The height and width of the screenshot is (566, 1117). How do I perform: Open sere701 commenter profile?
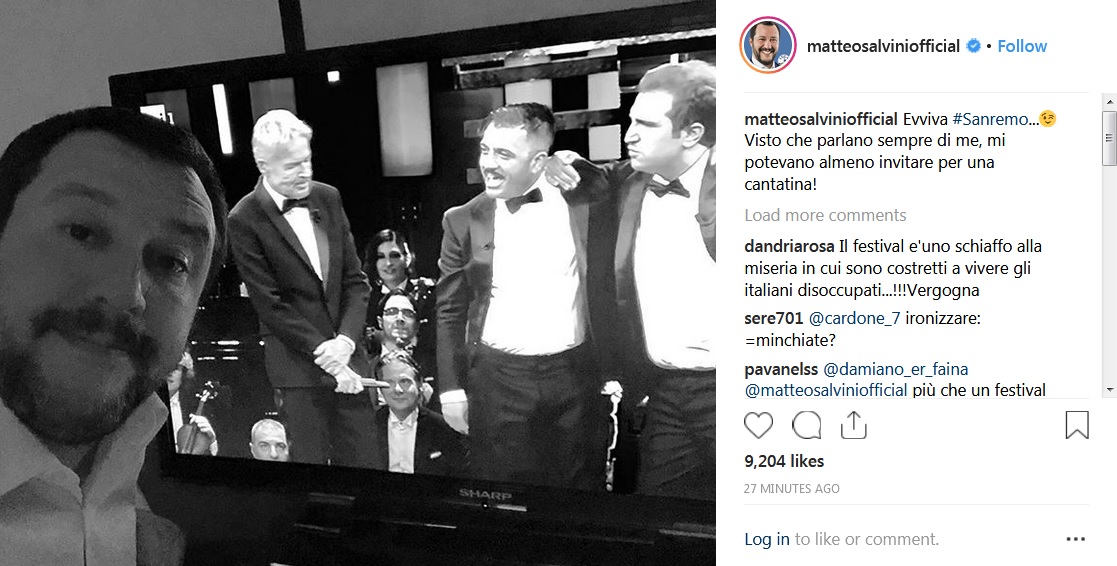[774, 318]
